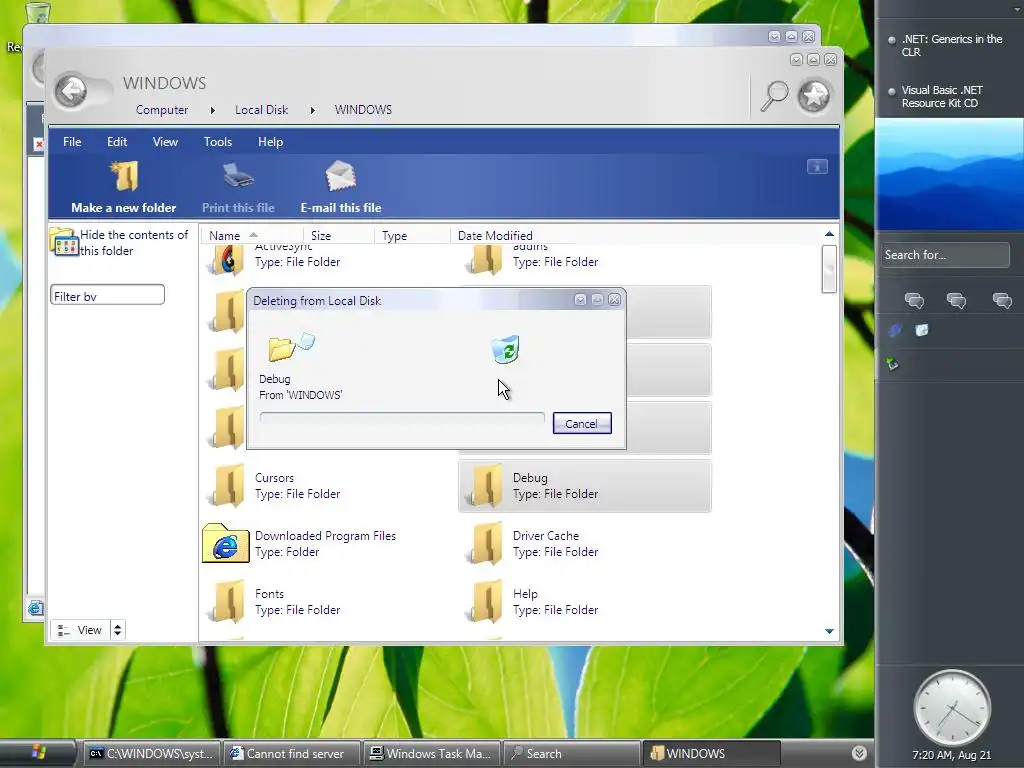Switch to C:\WINDOWS\syst... taskbar button
The image size is (1024, 768).
pyautogui.click(x=152, y=753)
